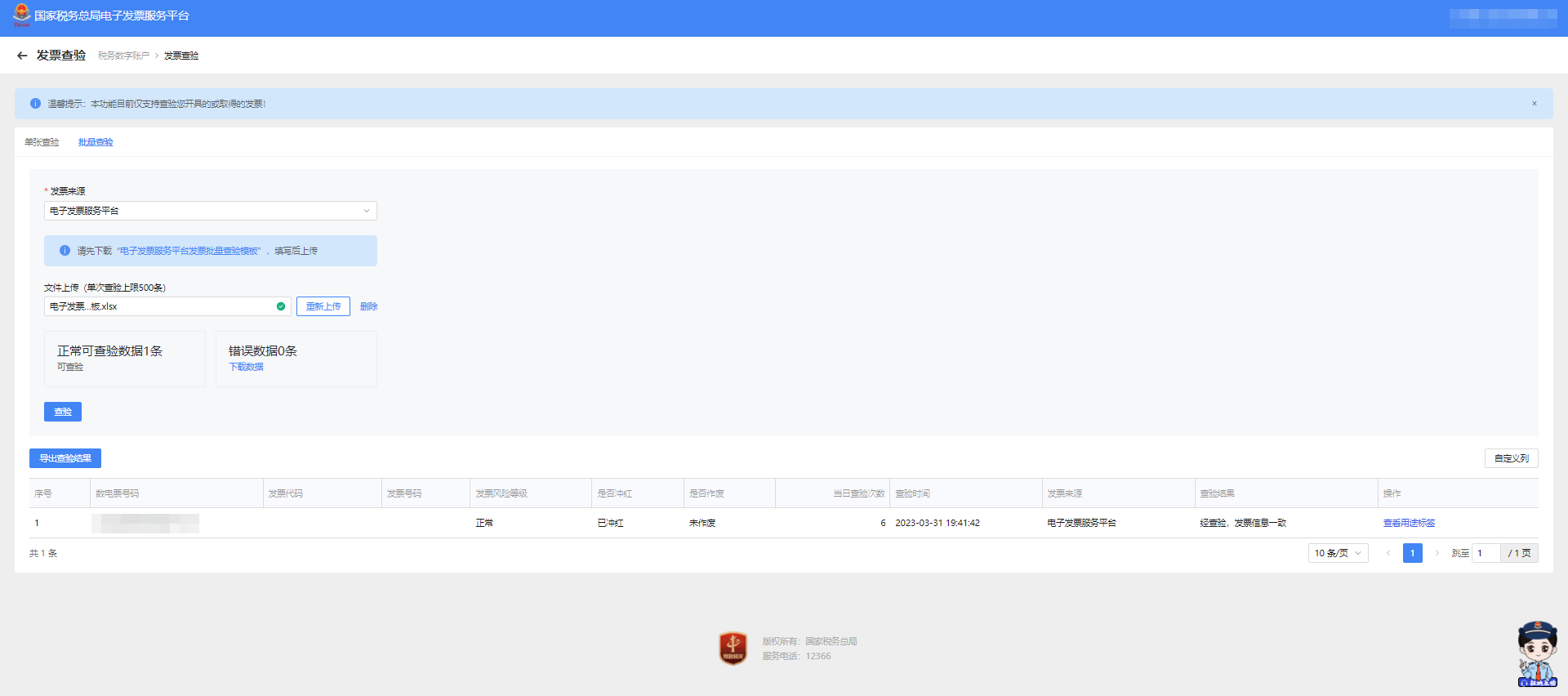
Task: Go to next page arrow in pagination
Action: [1437, 553]
